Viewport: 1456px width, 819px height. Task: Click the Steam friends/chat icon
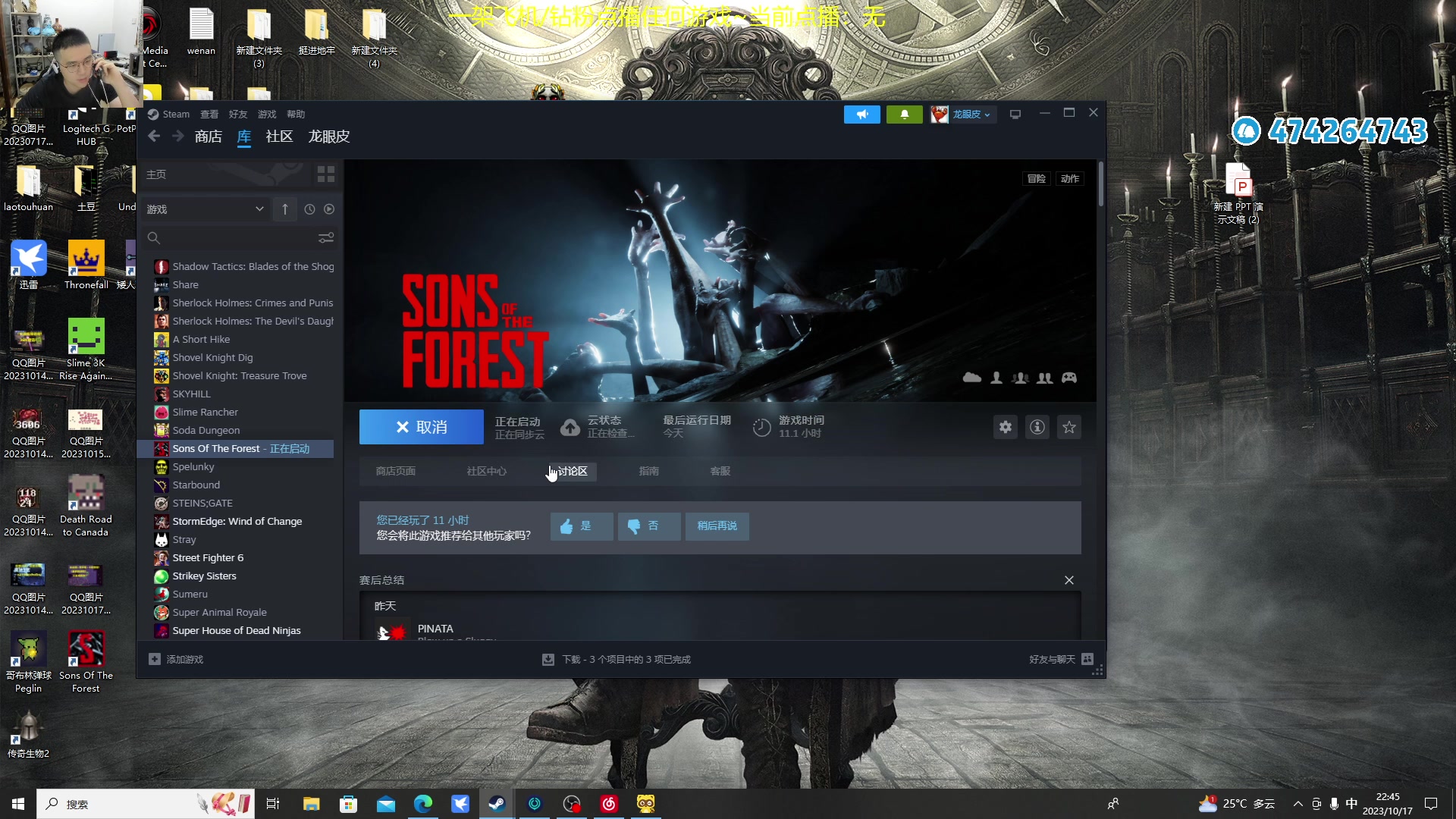tap(1088, 659)
